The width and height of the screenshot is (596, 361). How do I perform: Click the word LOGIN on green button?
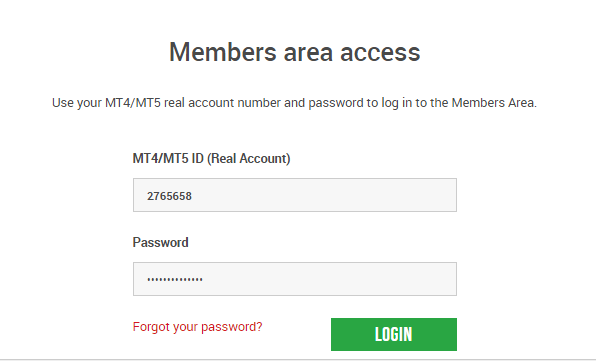pyautogui.click(x=394, y=334)
